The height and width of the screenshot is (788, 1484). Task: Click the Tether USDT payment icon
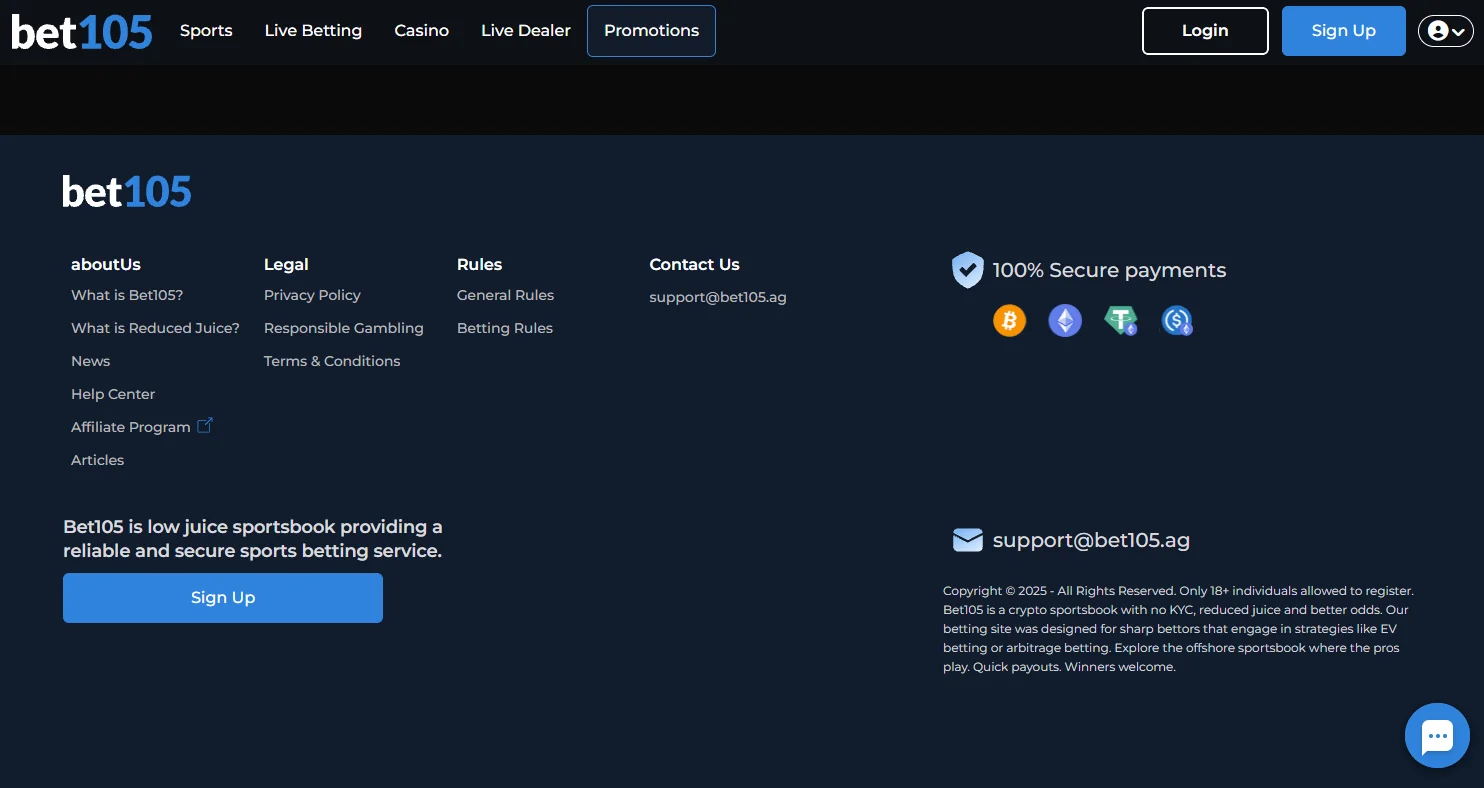[1121, 320]
